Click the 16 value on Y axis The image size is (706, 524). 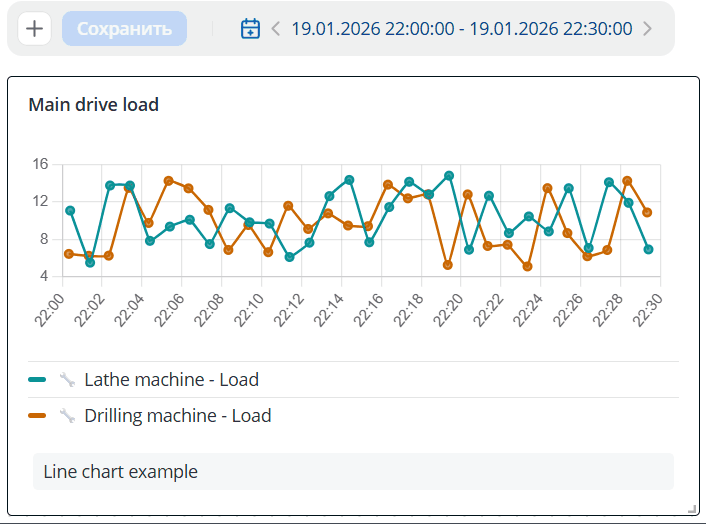coord(40,163)
